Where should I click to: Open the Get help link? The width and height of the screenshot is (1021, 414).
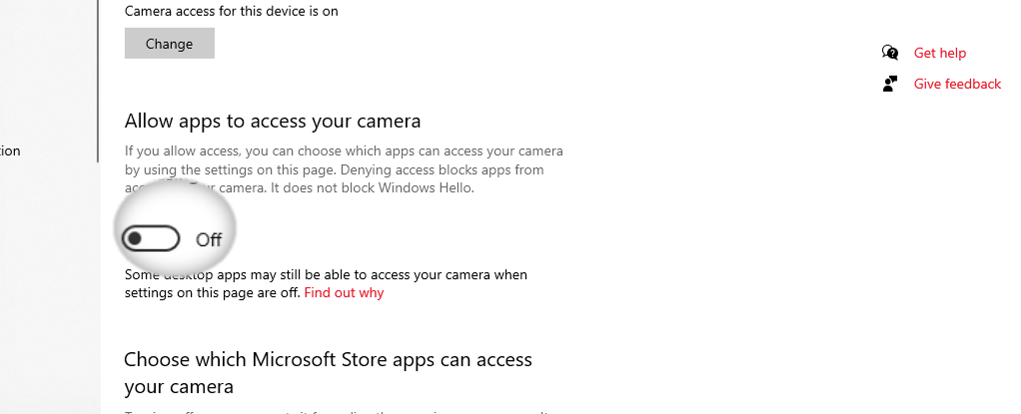coord(939,53)
